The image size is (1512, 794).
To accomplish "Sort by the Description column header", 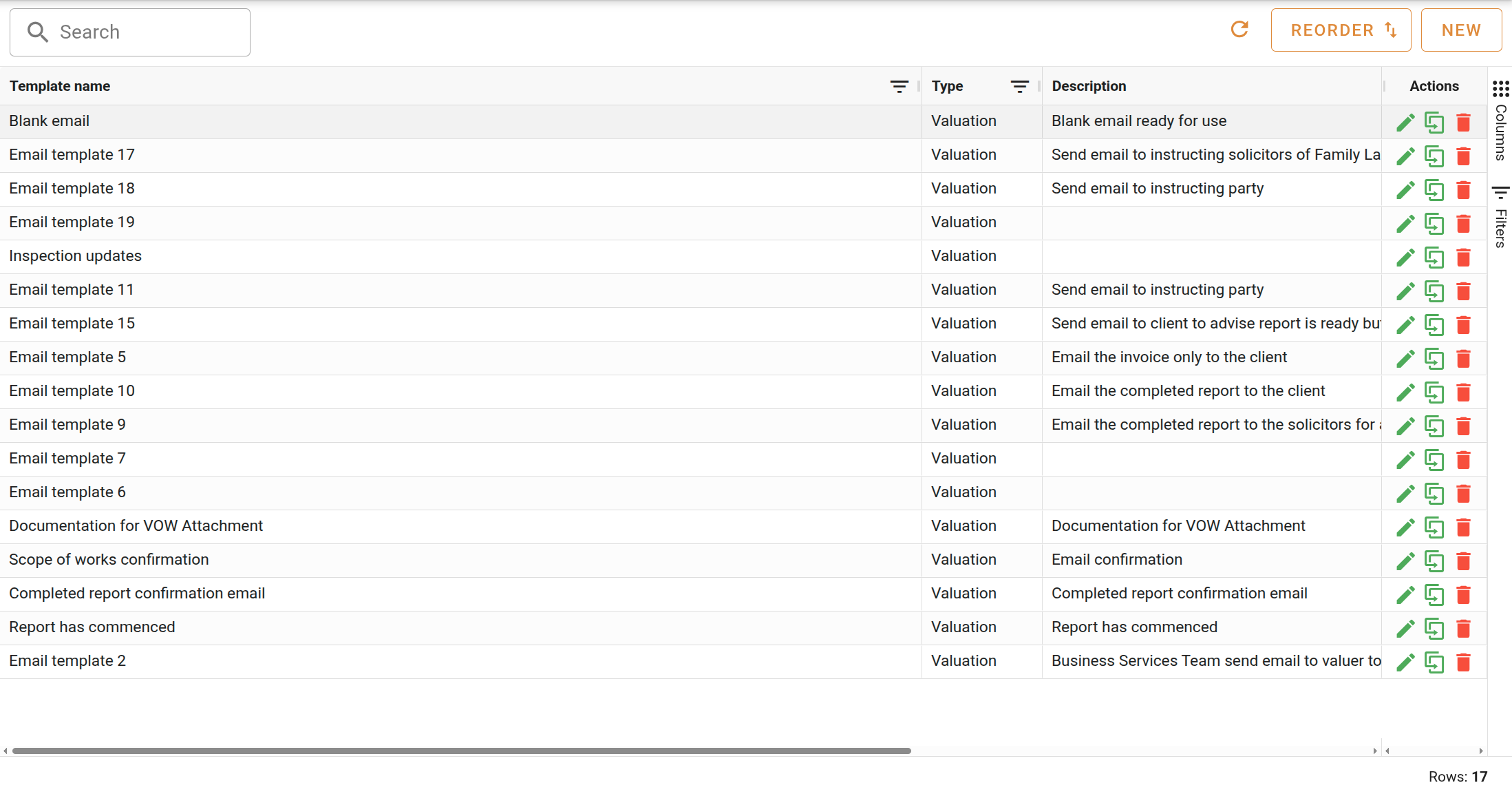I will tap(1089, 86).
